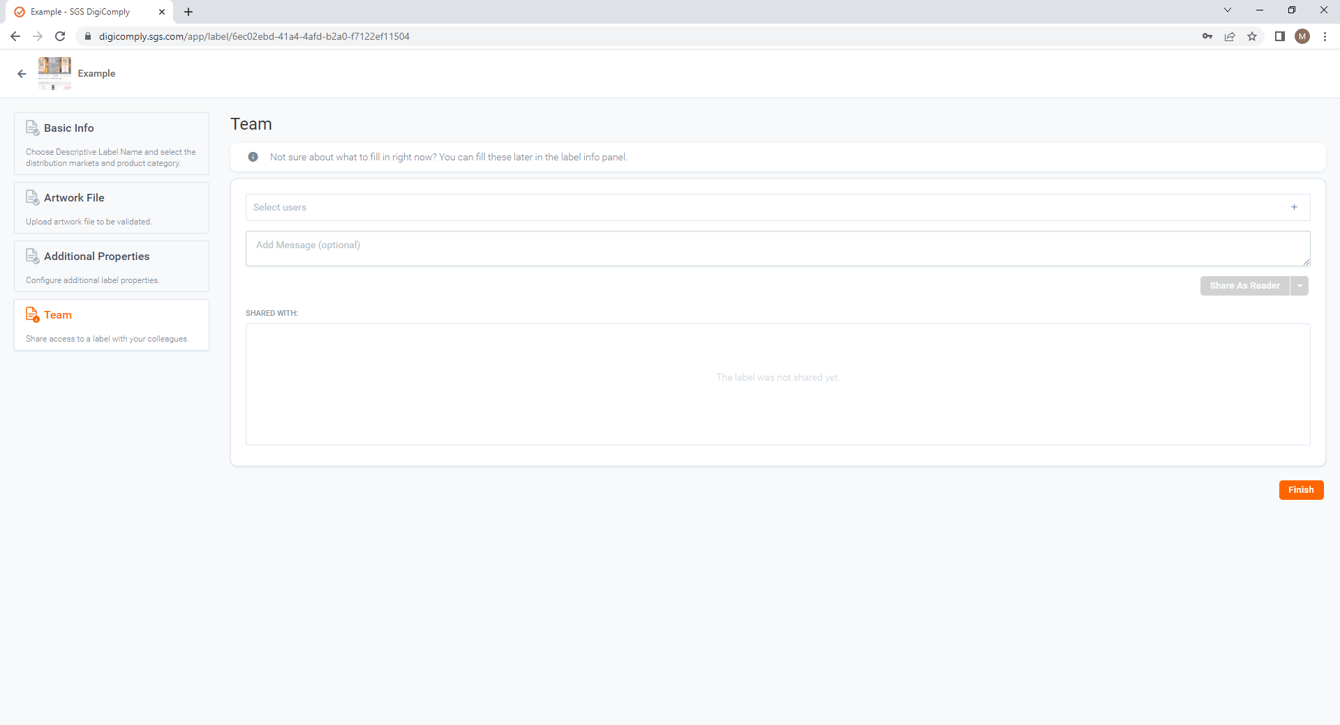This screenshot has width=1340, height=725.
Task: Go to Additional Properties step
Action: pos(111,266)
